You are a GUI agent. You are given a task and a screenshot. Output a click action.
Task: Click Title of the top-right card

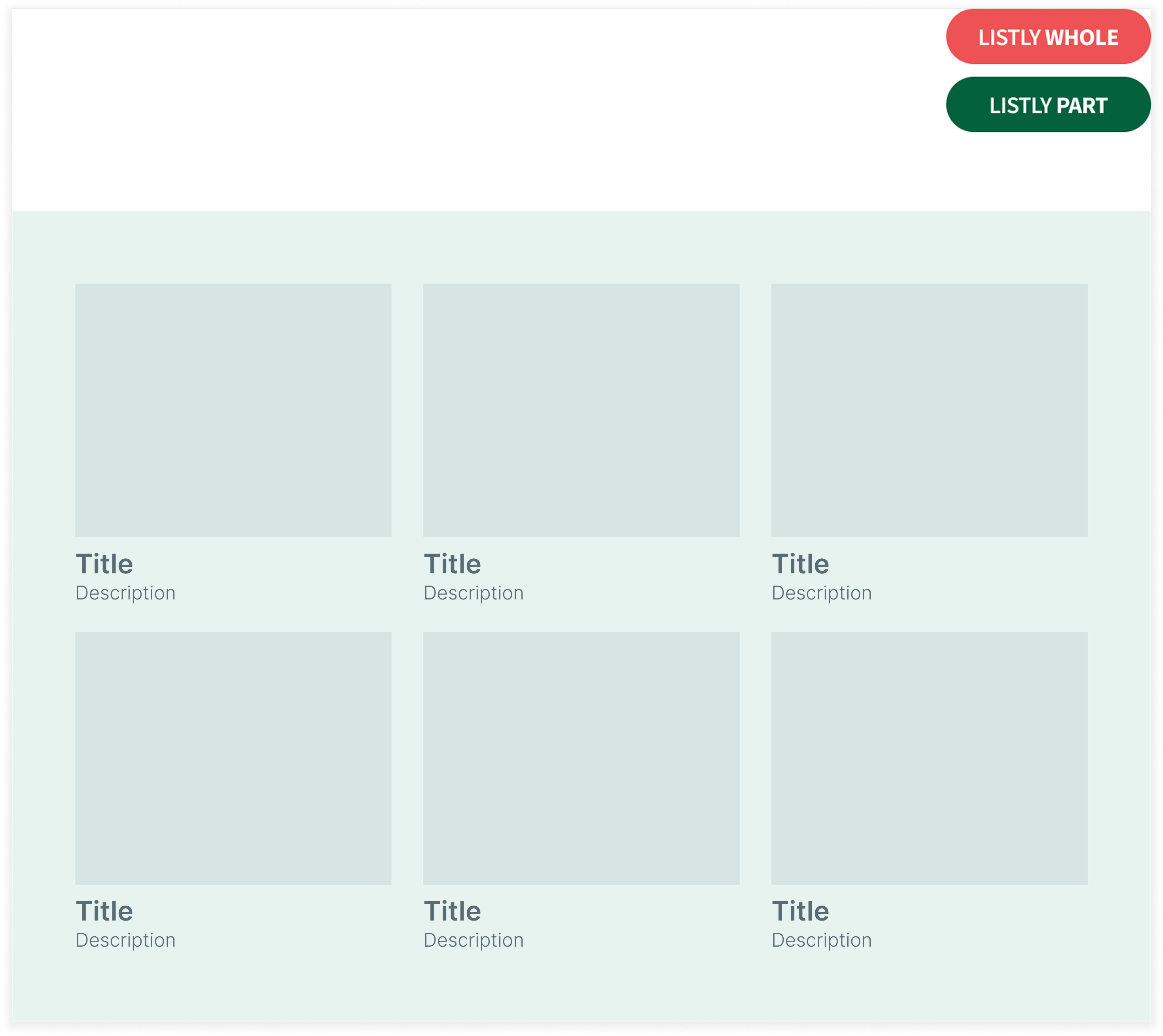click(800, 564)
